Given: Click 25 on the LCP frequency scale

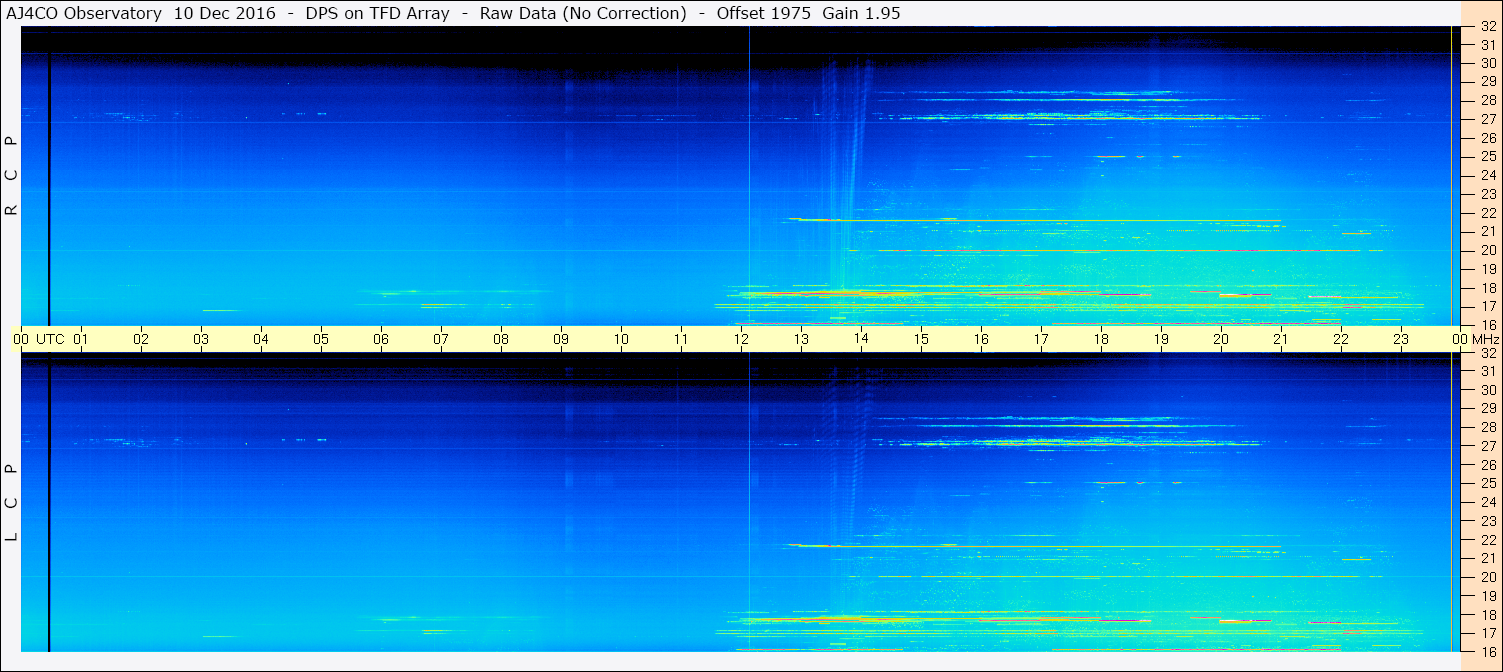Looking at the screenshot, I should click(x=1488, y=483).
